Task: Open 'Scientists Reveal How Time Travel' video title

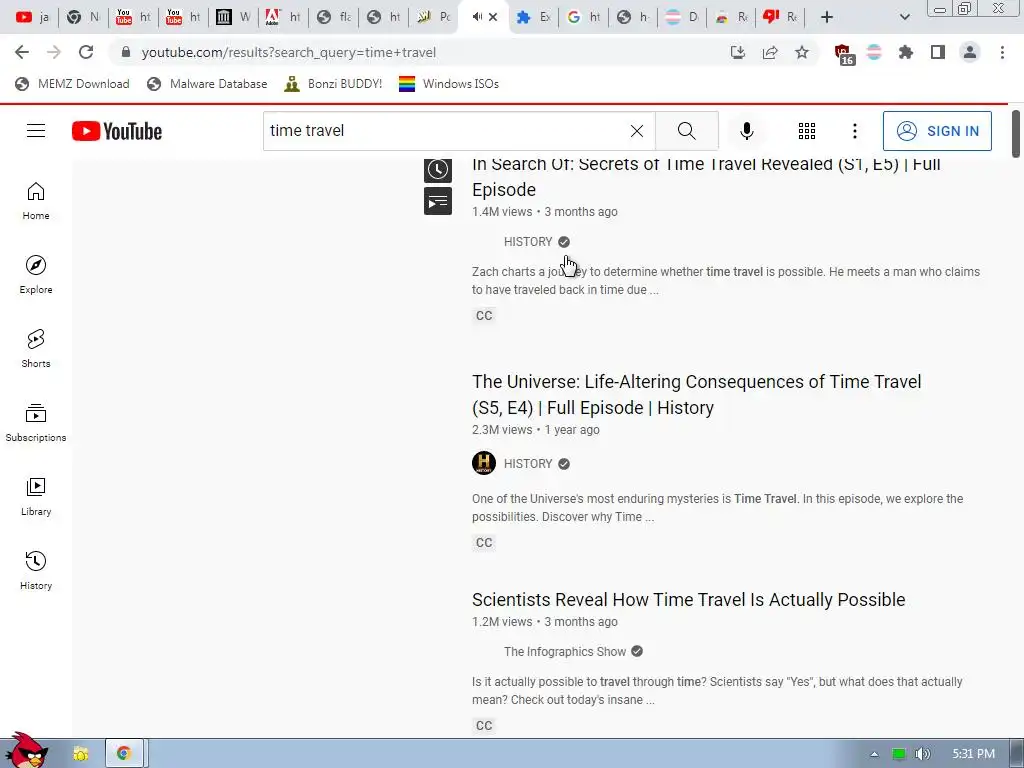Action: coord(688,600)
